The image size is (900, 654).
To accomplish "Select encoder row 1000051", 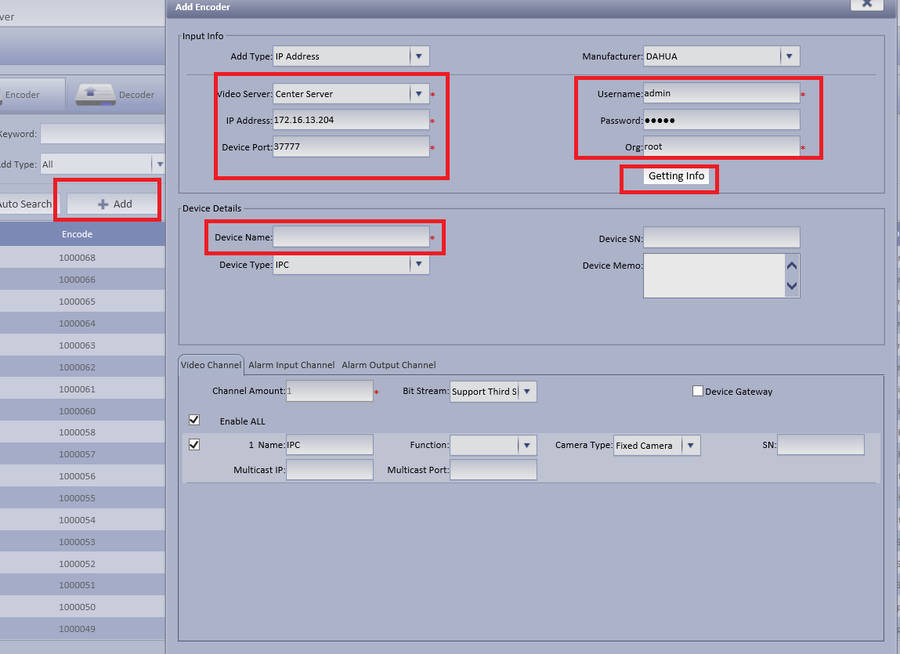I will pos(77,585).
